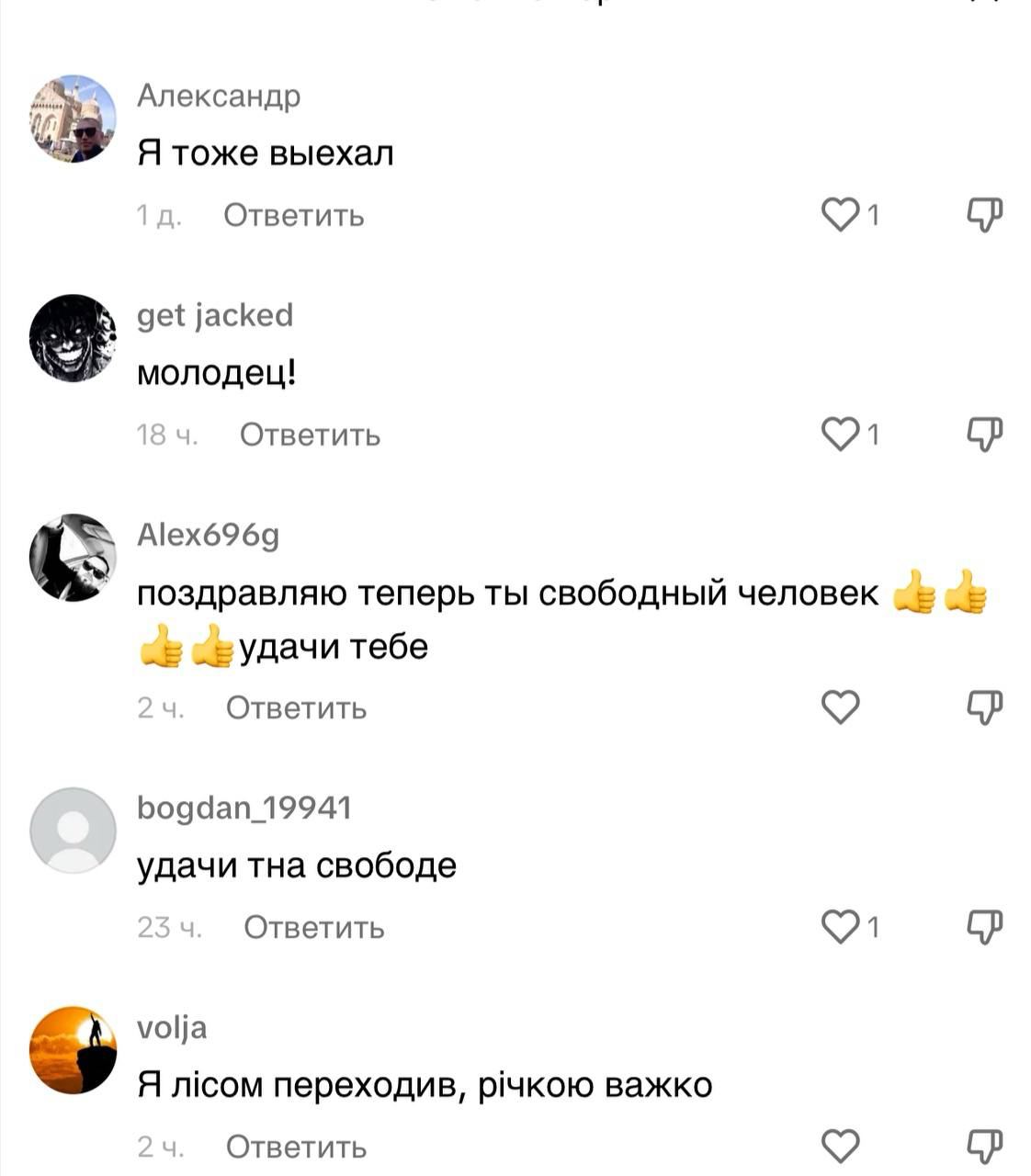Open volja's sunset avatar
This screenshot has width=1031, height=1176.
pyautogui.click(x=74, y=1050)
